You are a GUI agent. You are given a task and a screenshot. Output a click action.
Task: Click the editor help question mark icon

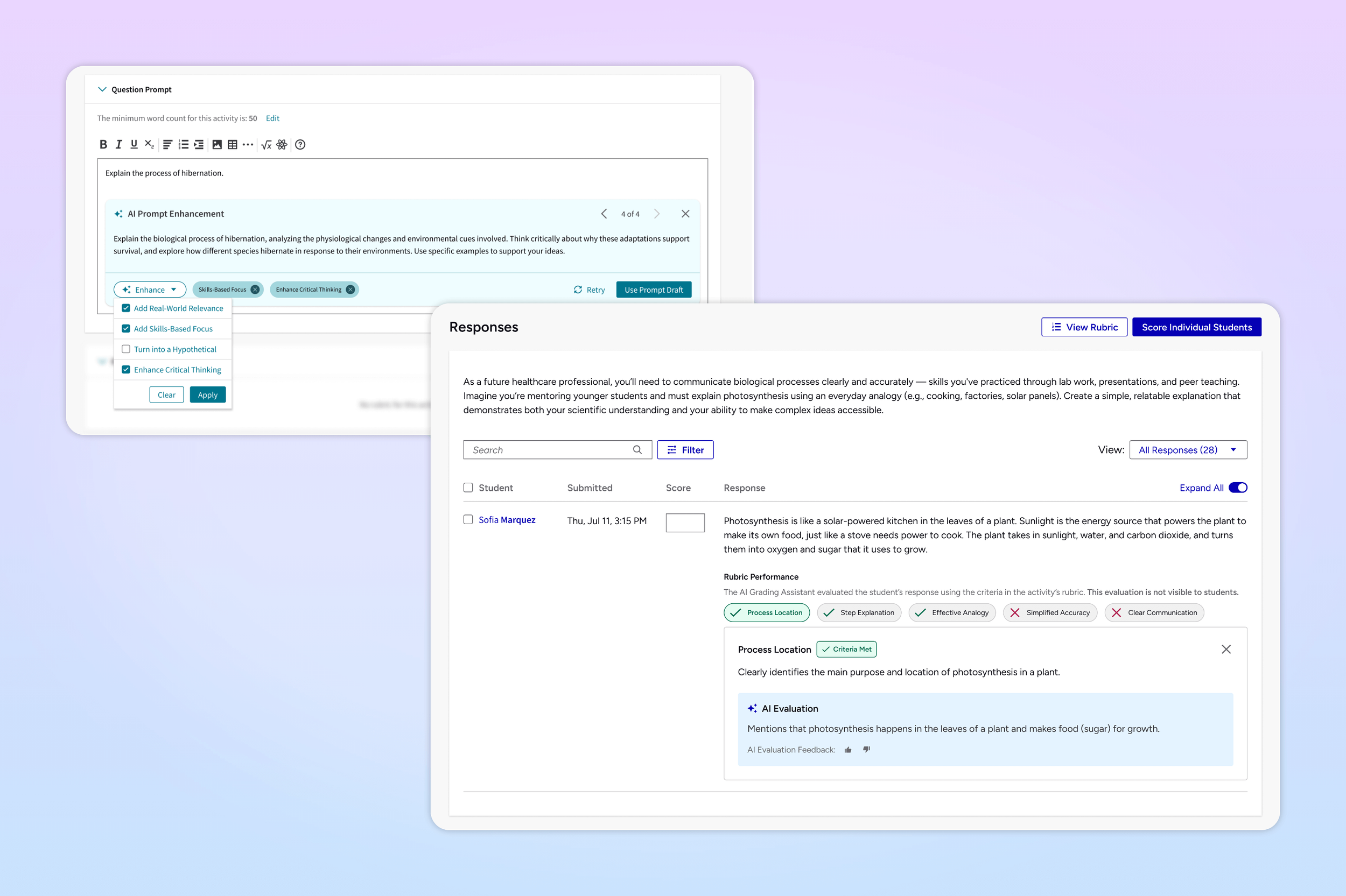tap(300, 145)
